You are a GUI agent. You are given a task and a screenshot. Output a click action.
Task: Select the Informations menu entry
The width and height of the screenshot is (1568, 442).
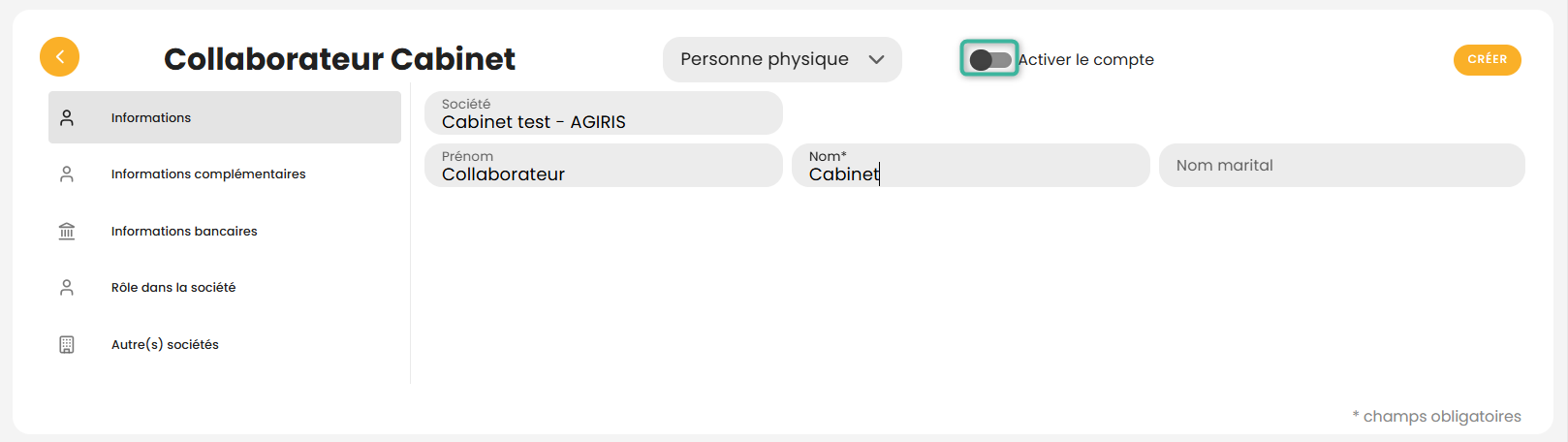[151, 117]
